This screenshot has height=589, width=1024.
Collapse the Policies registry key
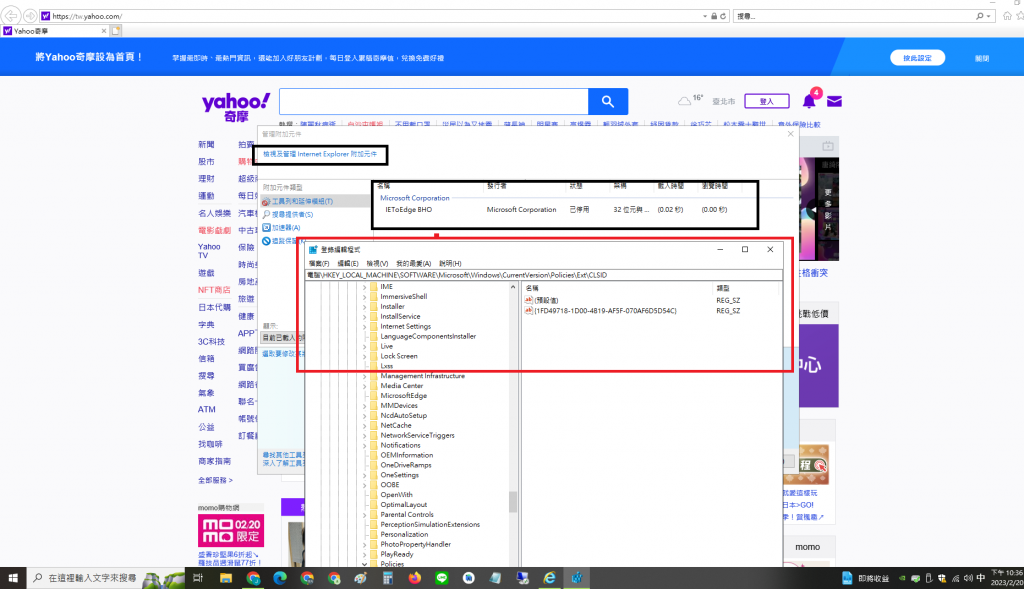(364, 564)
